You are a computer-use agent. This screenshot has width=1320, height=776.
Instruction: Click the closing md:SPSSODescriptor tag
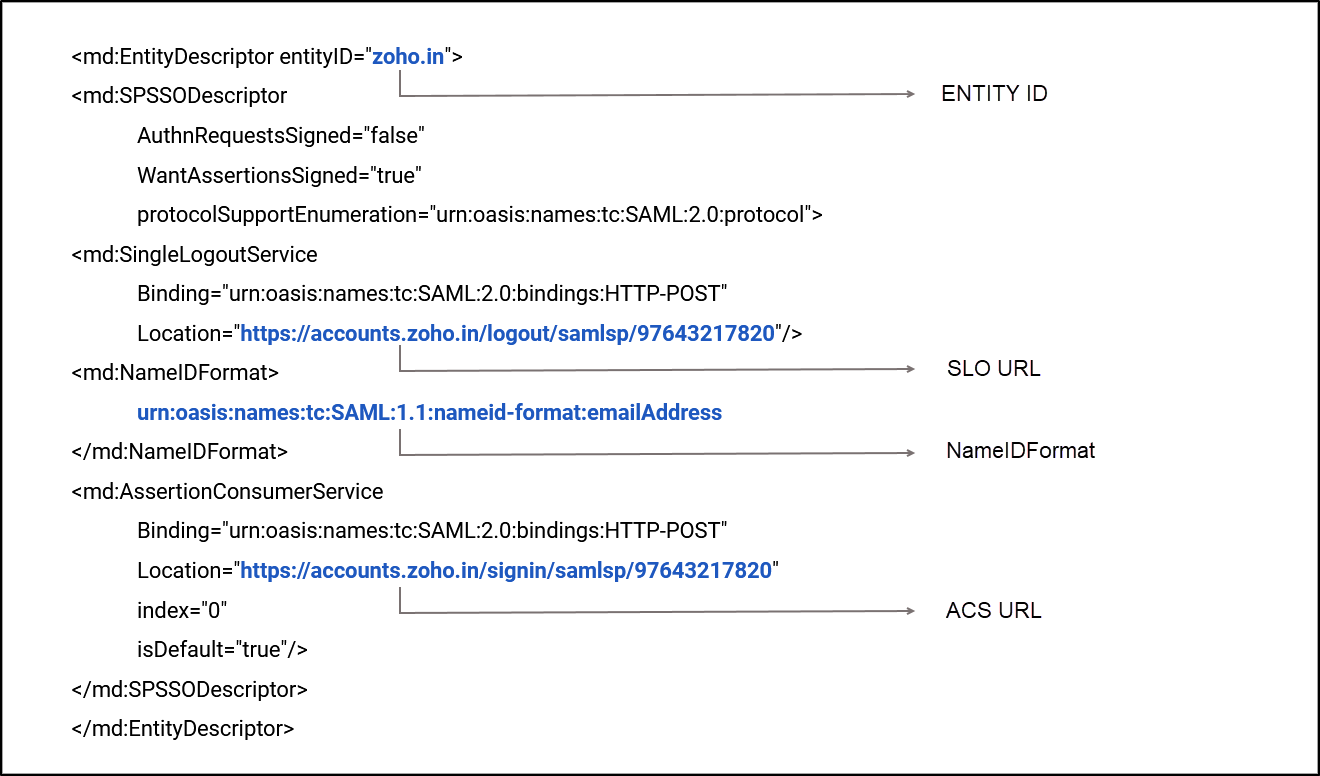189,690
